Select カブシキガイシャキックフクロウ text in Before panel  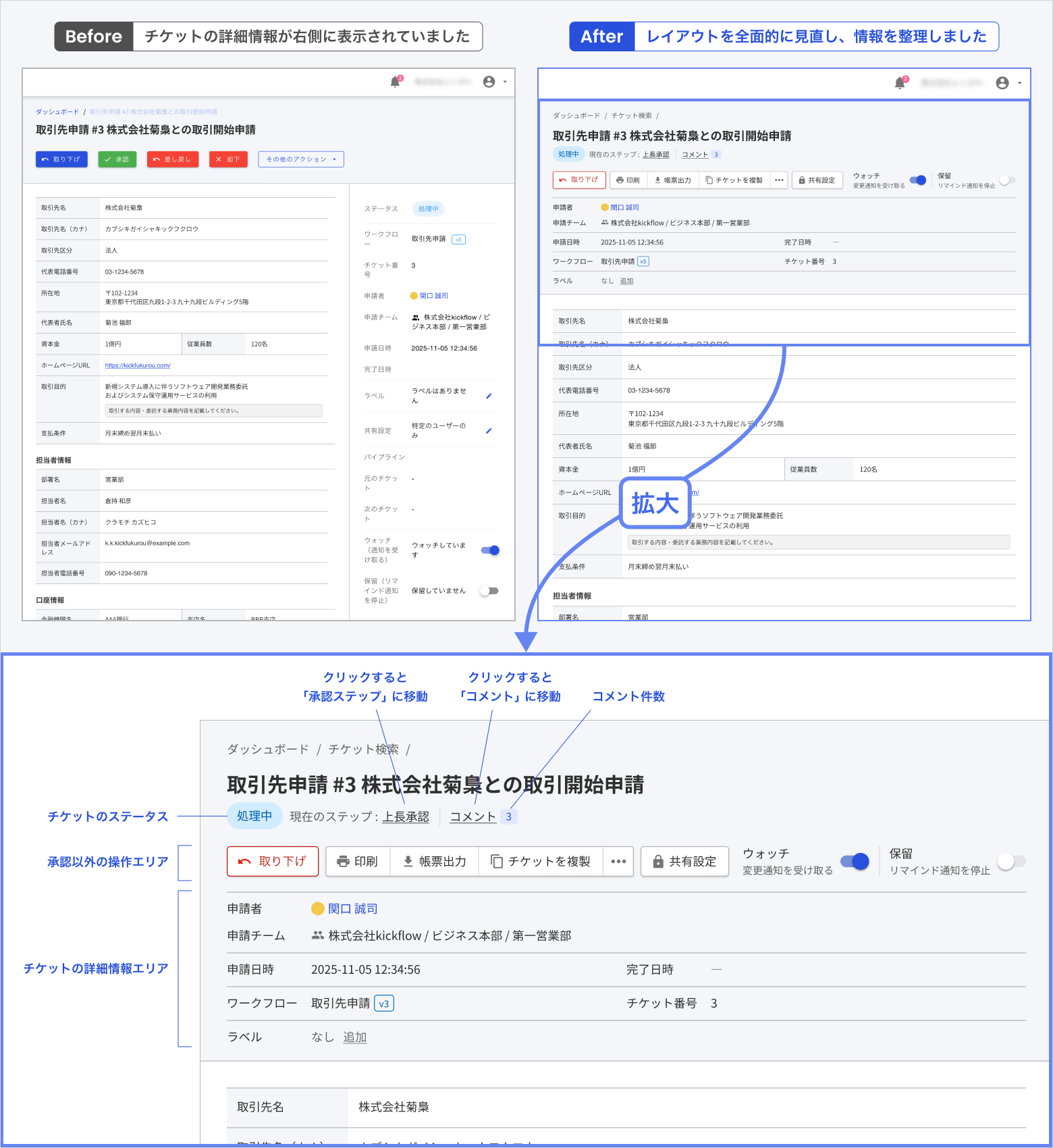(151, 229)
